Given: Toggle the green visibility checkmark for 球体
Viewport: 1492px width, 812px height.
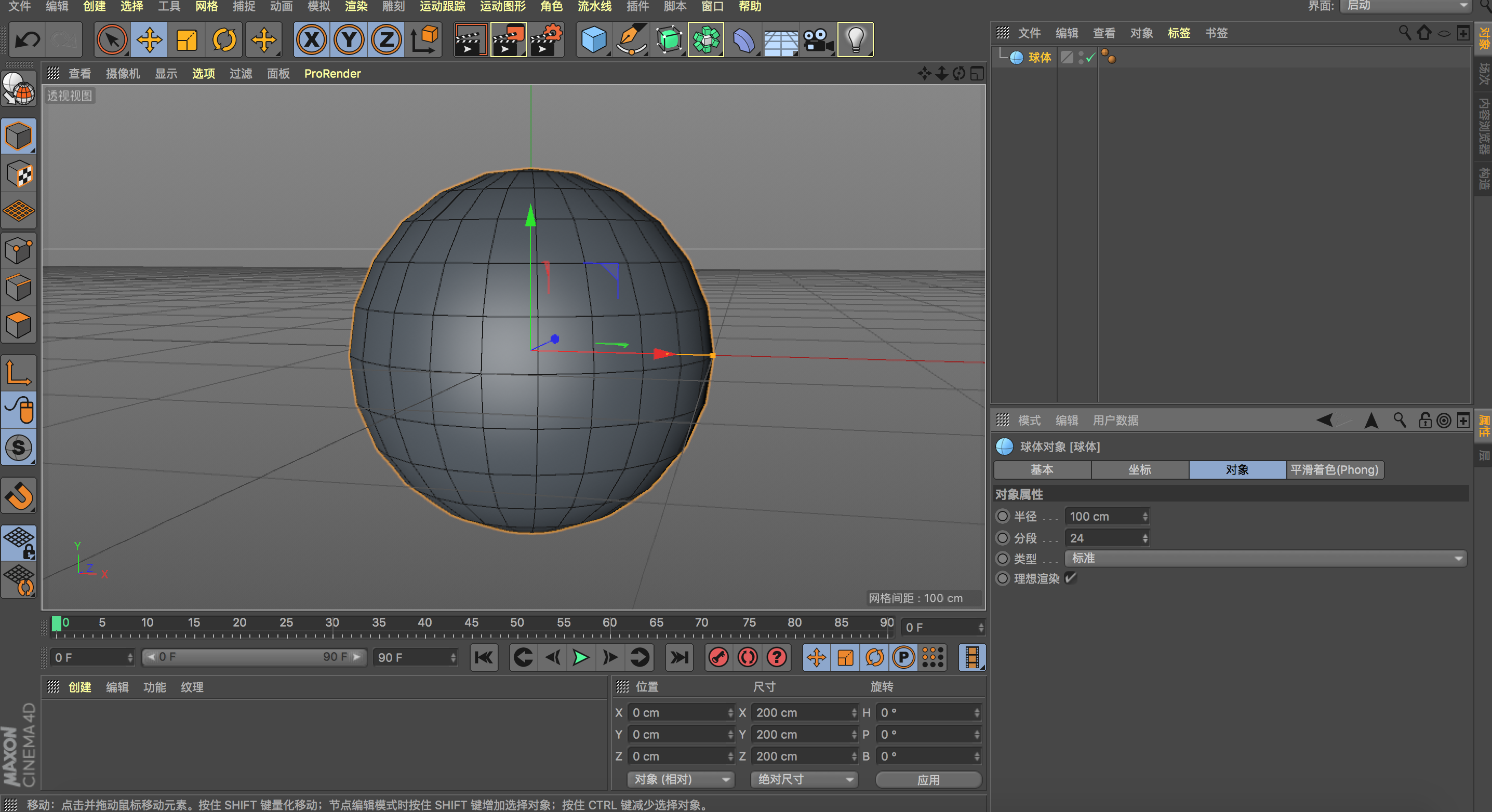Looking at the screenshot, I should point(1090,57).
